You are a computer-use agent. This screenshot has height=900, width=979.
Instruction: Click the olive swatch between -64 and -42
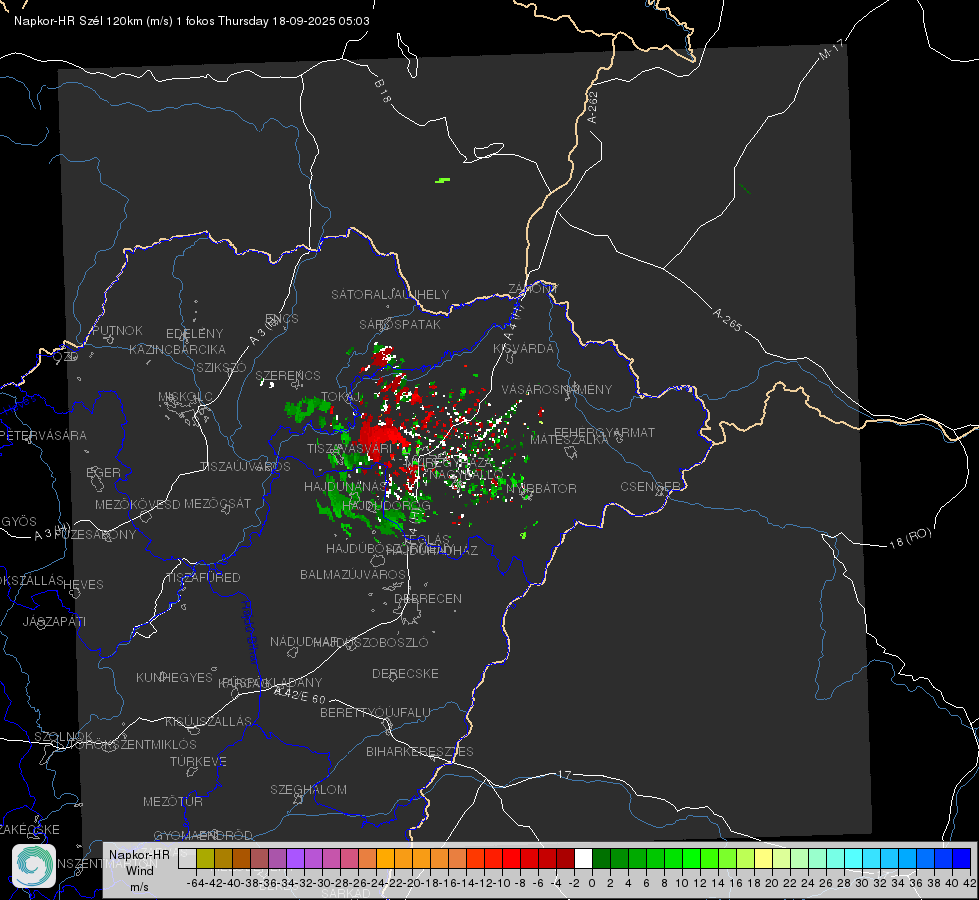(205, 858)
